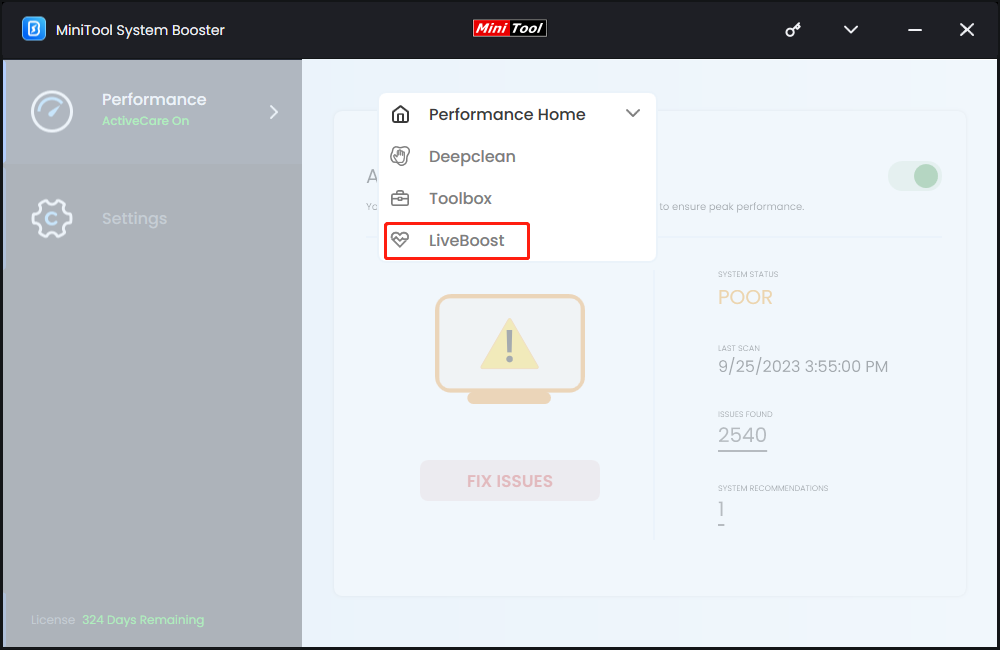Open the 2540 issues found link

pos(742,436)
